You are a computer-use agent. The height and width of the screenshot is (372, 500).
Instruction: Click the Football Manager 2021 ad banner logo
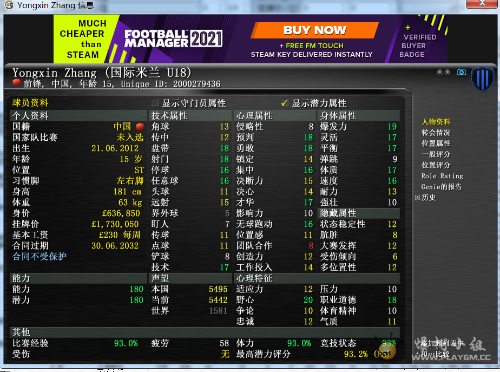point(173,39)
